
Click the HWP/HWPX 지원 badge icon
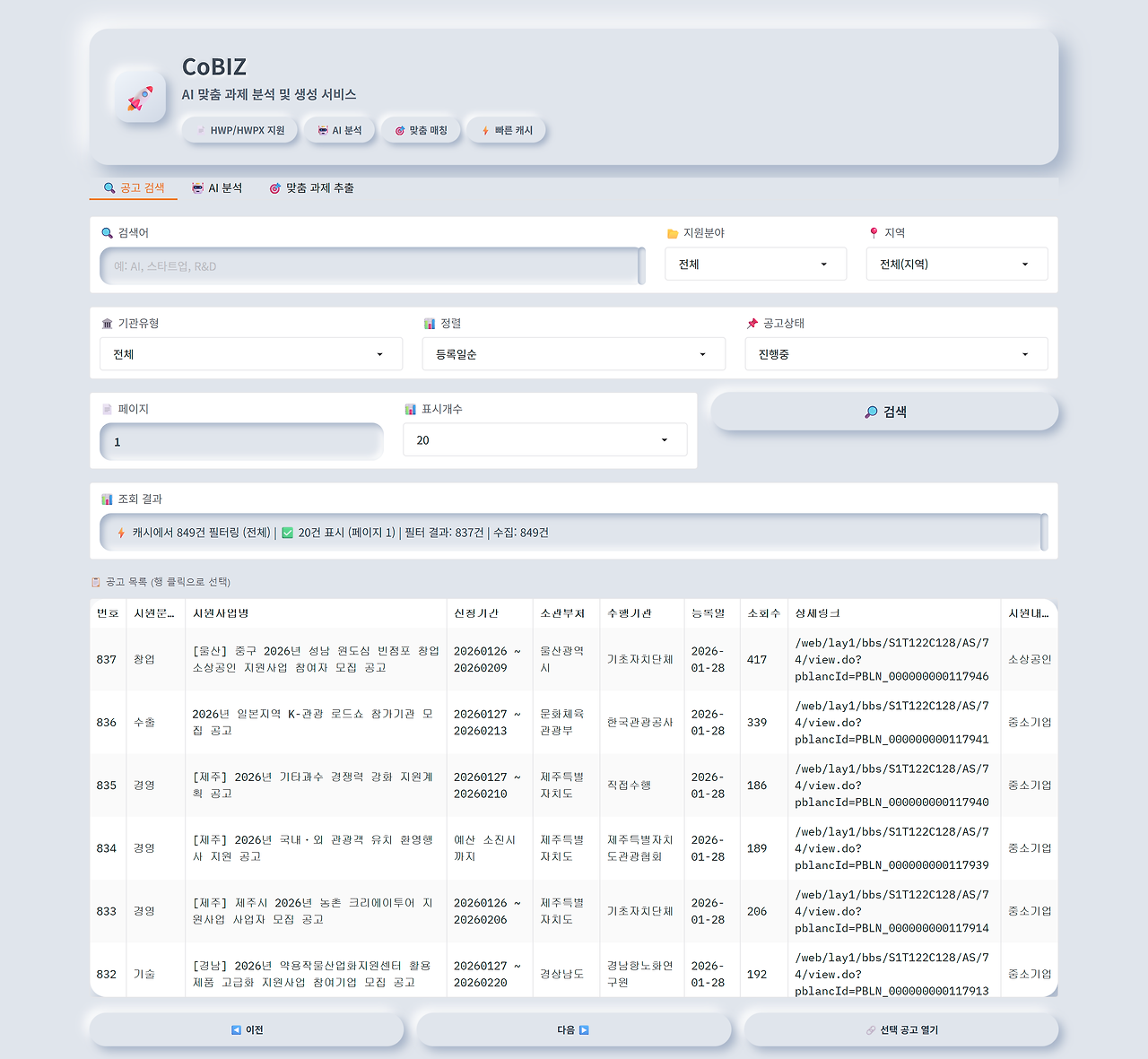[x=201, y=129]
